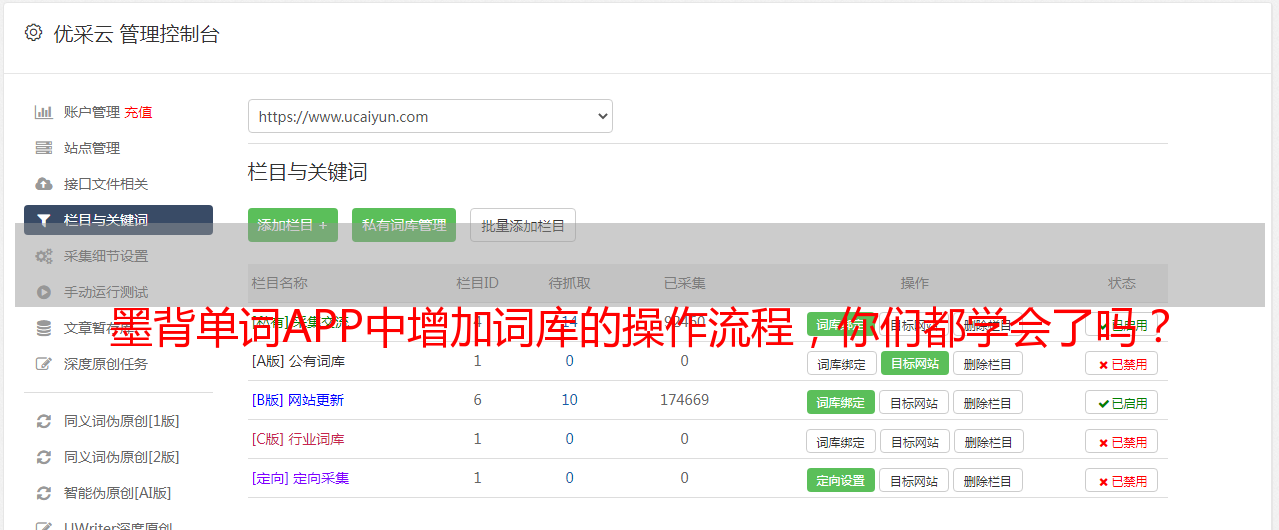Image resolution: width=1279 pixels, height=530 pixels.
Task: Click the [B版] 网站更新 column name
Action: (298, 400)
